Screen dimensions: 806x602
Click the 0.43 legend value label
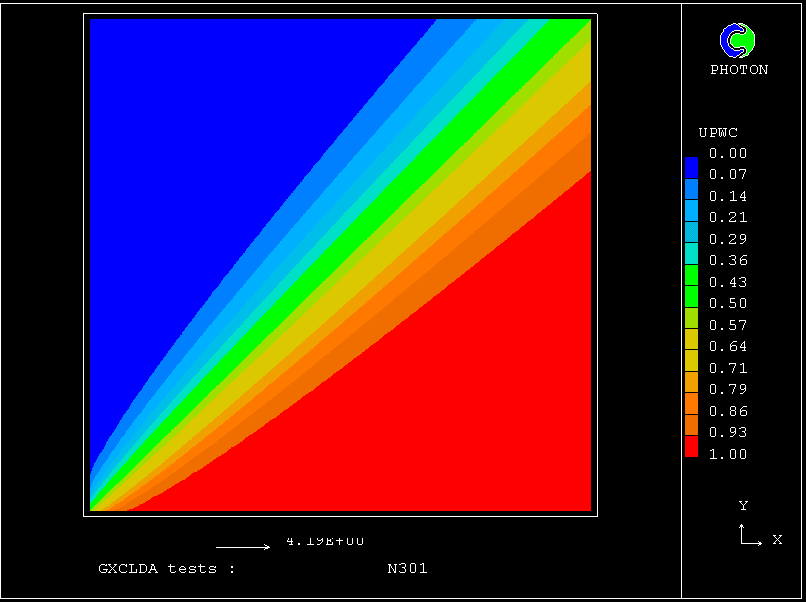click(x=727, y=283)
